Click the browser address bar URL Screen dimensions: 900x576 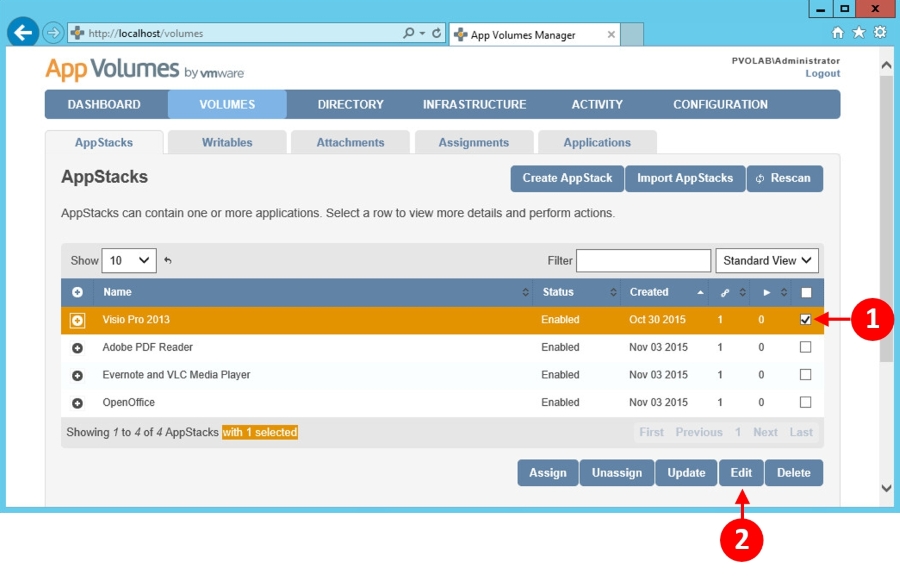146,33
